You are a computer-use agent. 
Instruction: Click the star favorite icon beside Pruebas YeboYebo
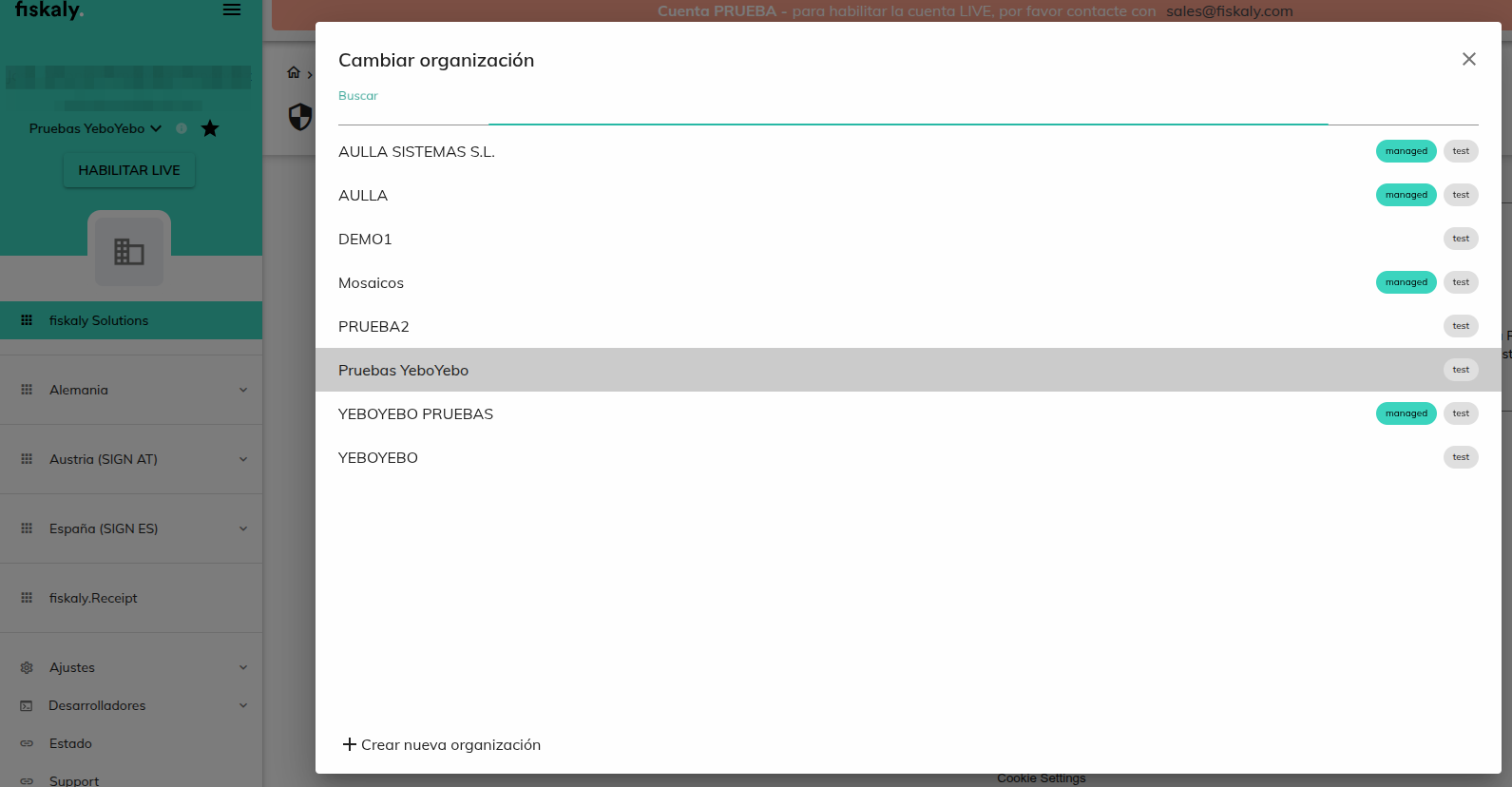coord(210,128)
